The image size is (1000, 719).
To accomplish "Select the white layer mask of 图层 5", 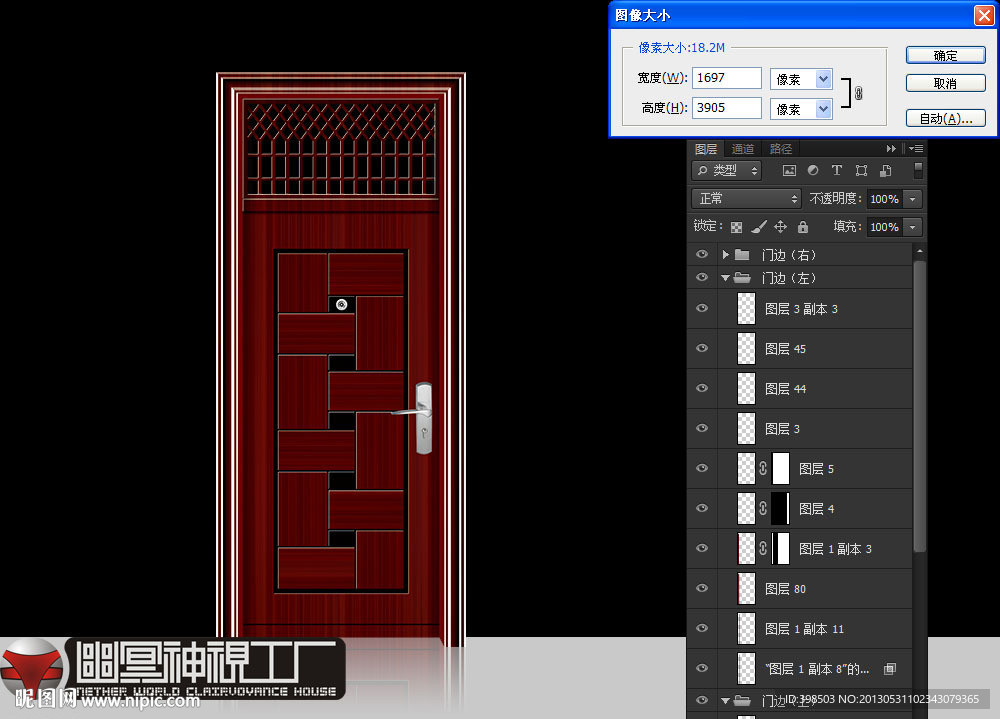I will [x=781, y=468].
